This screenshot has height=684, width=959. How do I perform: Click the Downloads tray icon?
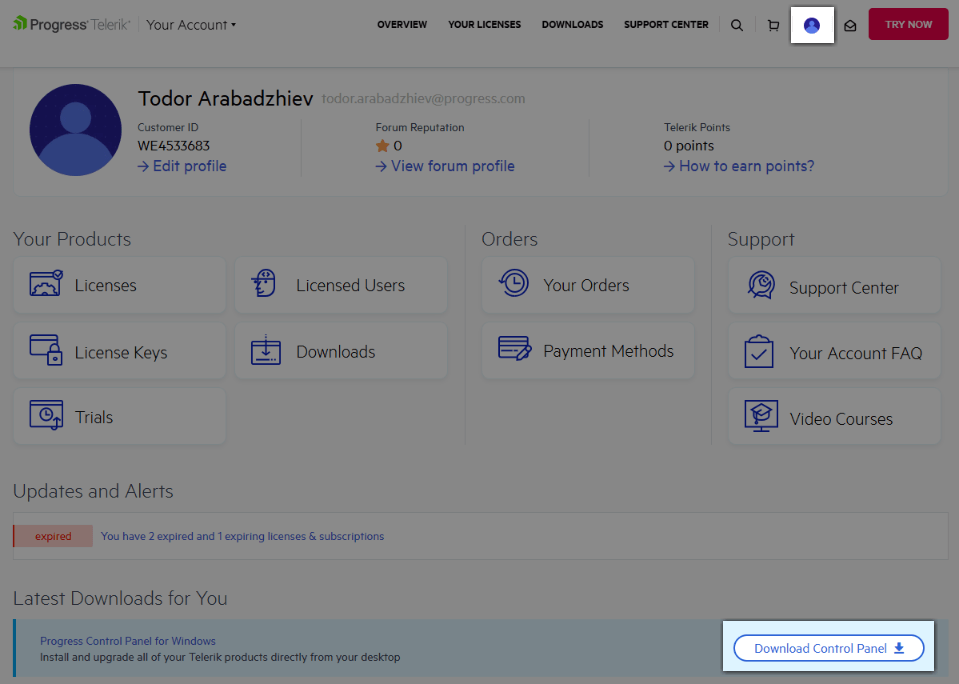(263, 350)
